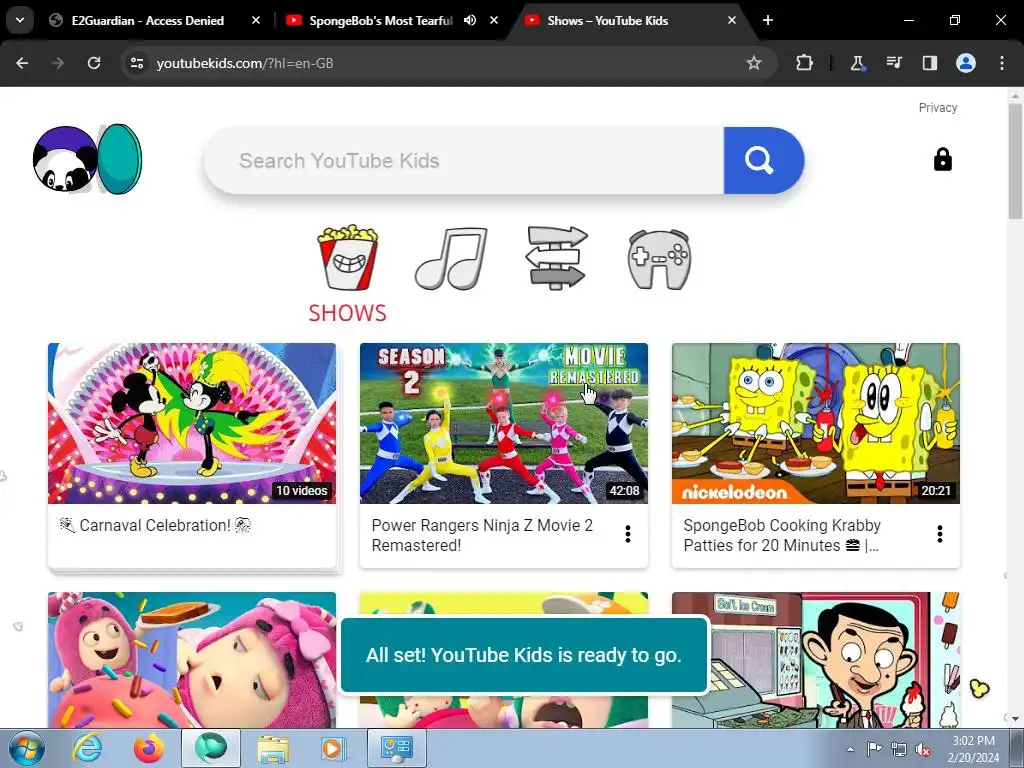Open Windows Explorer folder in taskbar

tap(273, 748)
